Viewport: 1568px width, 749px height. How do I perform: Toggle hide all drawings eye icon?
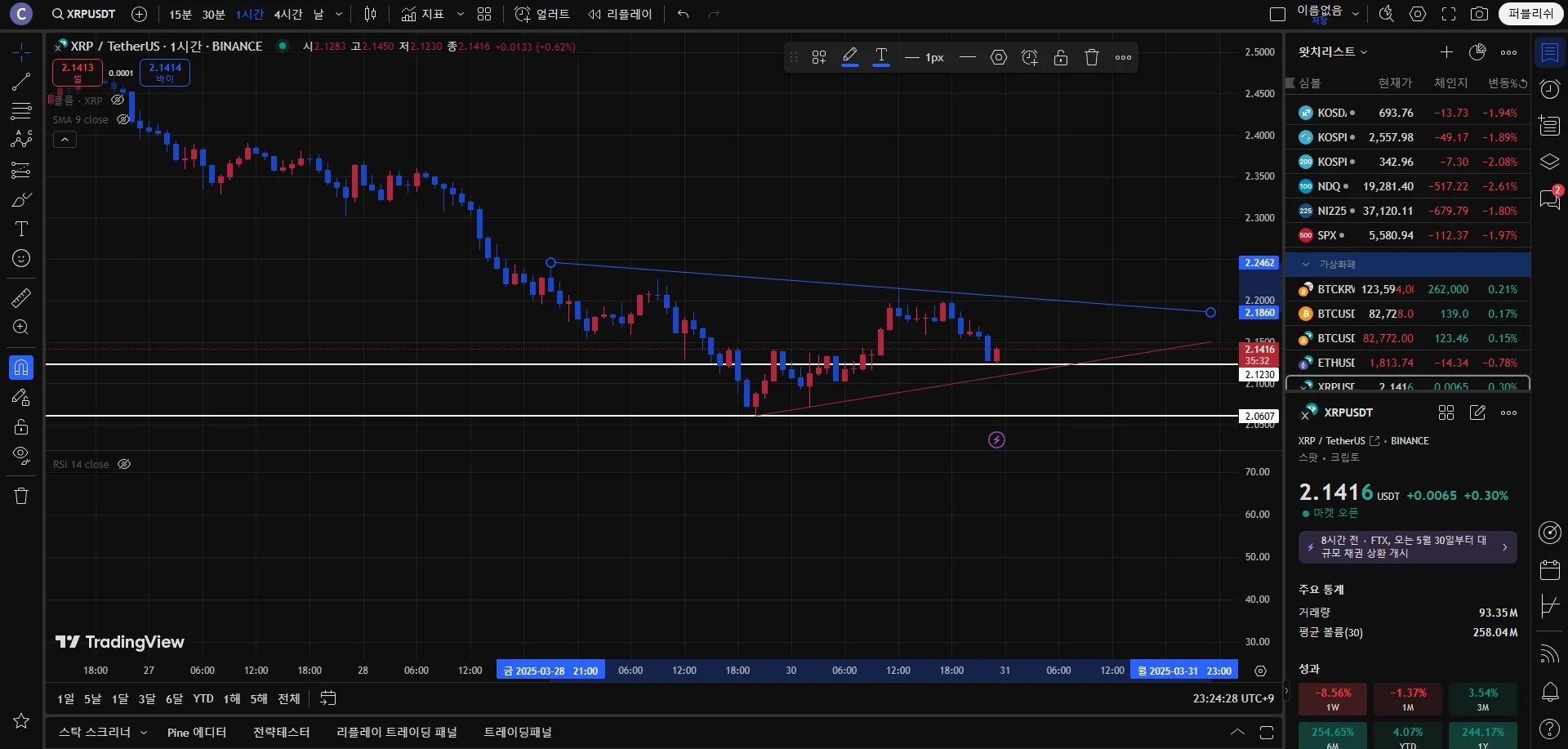coord(21,455)
